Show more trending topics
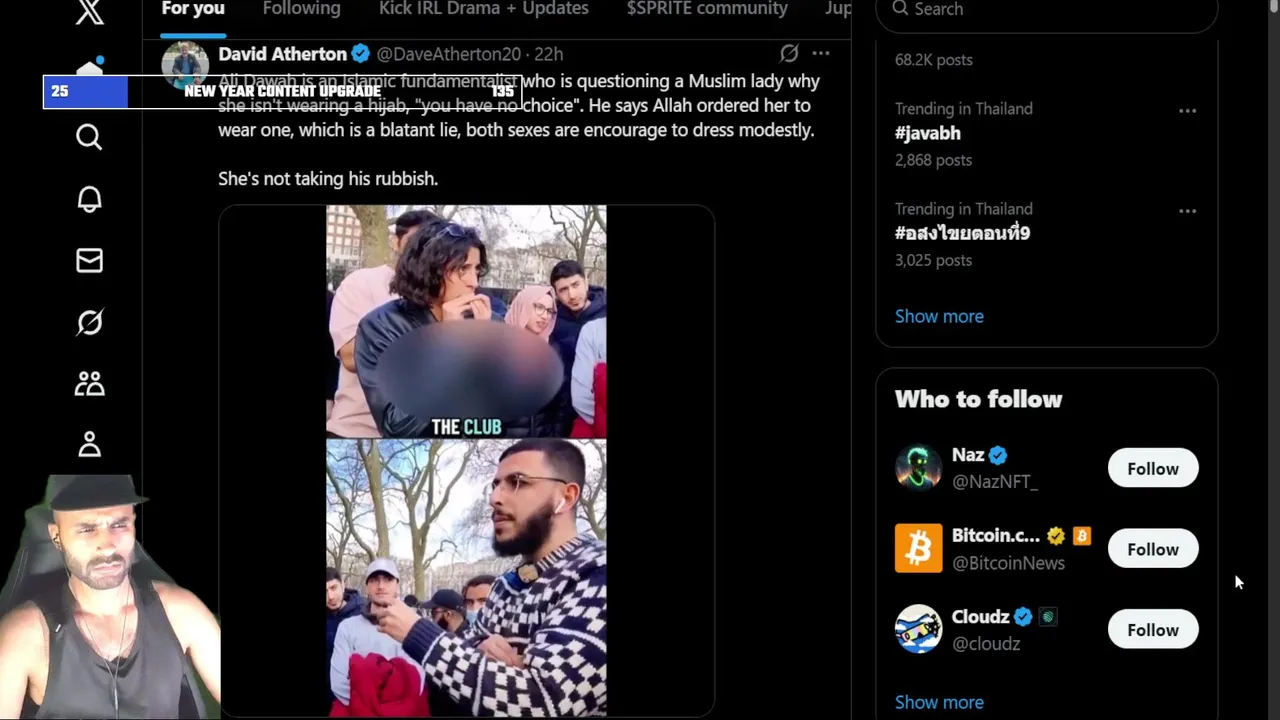Image resolution: width=1280 pixels, height=720 pixels. (939, 316)
